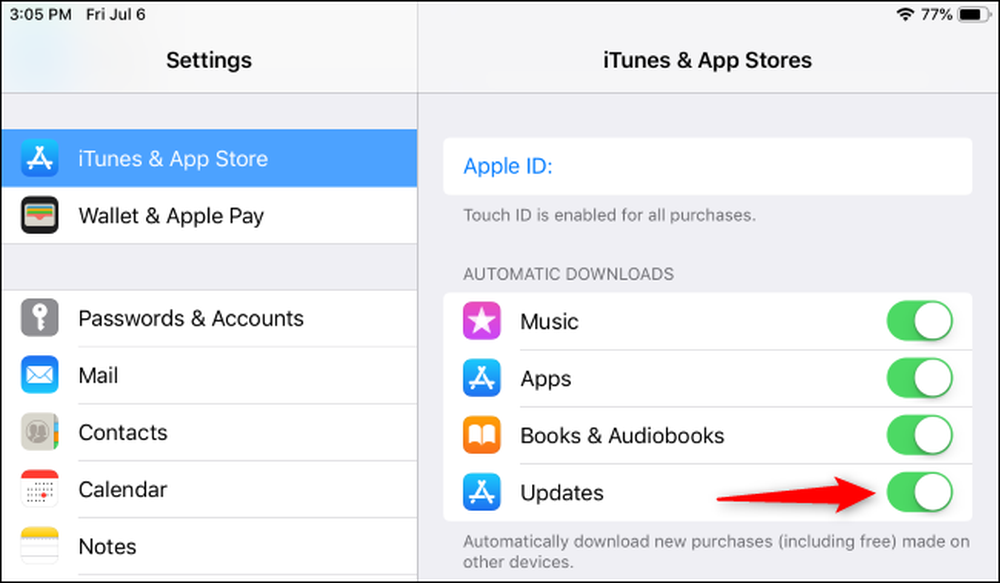Select Wallet & Apple Pay settings
This screenshot has width=1000, height=583.
pos(209,215)
